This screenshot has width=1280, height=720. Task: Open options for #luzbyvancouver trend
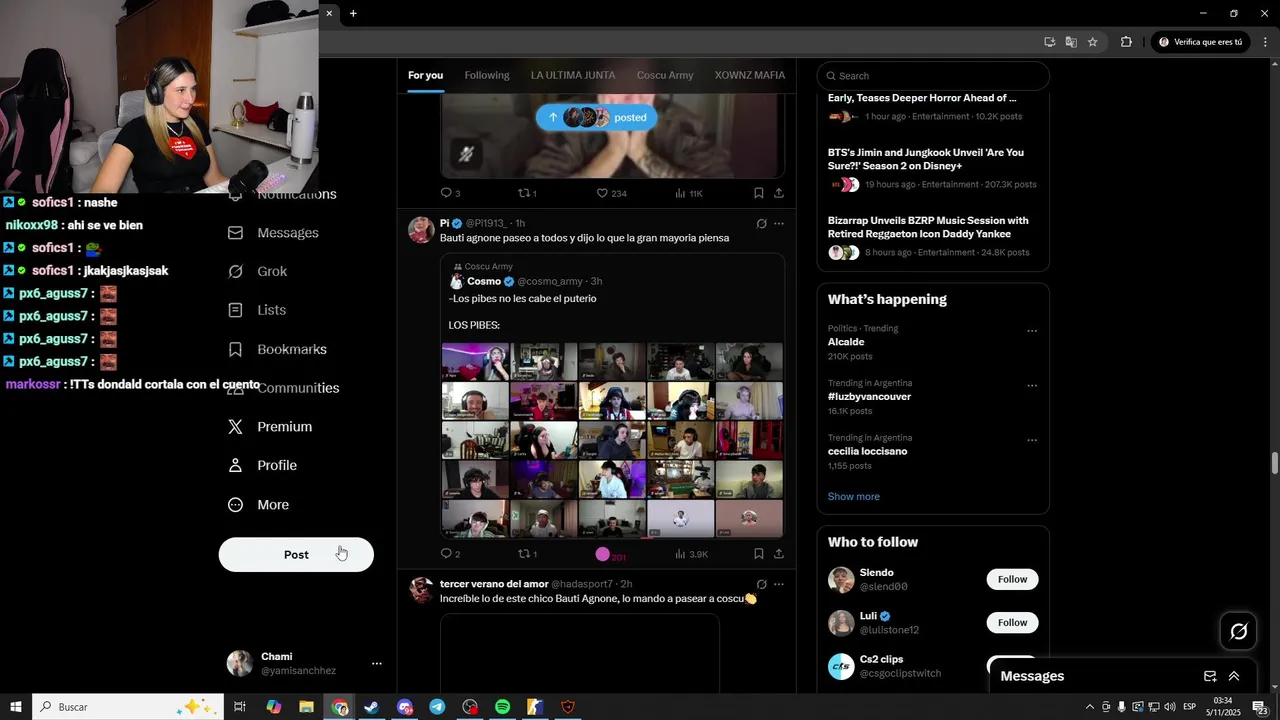1032,386
